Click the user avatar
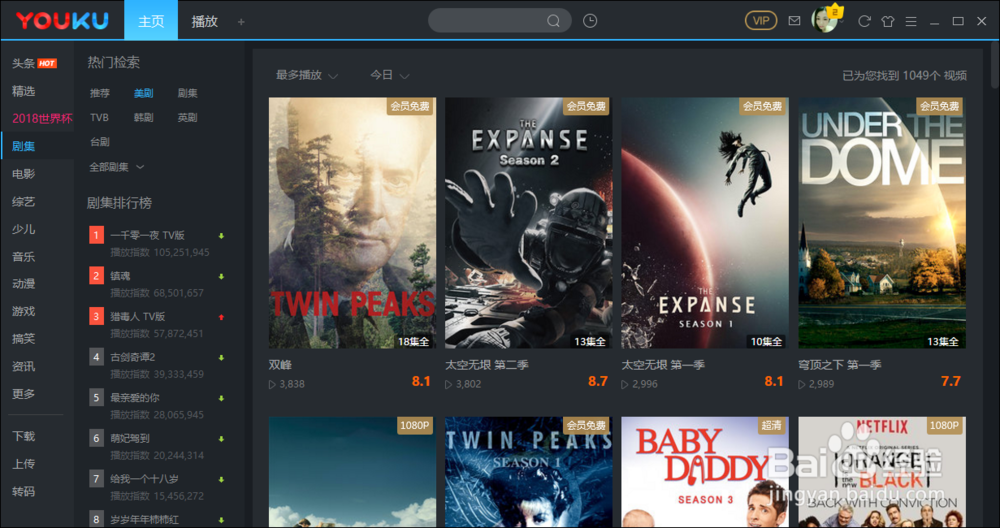This screenshot has width=1000, height=528. click(824, 20)
